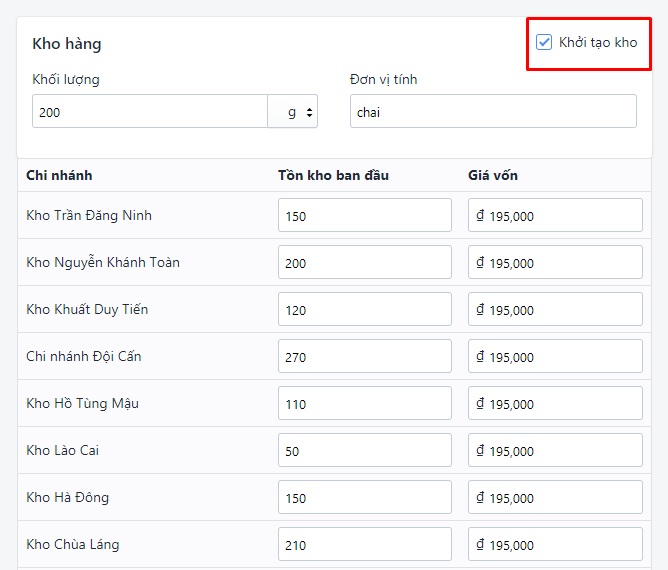This screenshot has width=668, height=570.
Task: Edit initial stock for Kho Hồ Tùng Mậu
Action: coord(365,403)
